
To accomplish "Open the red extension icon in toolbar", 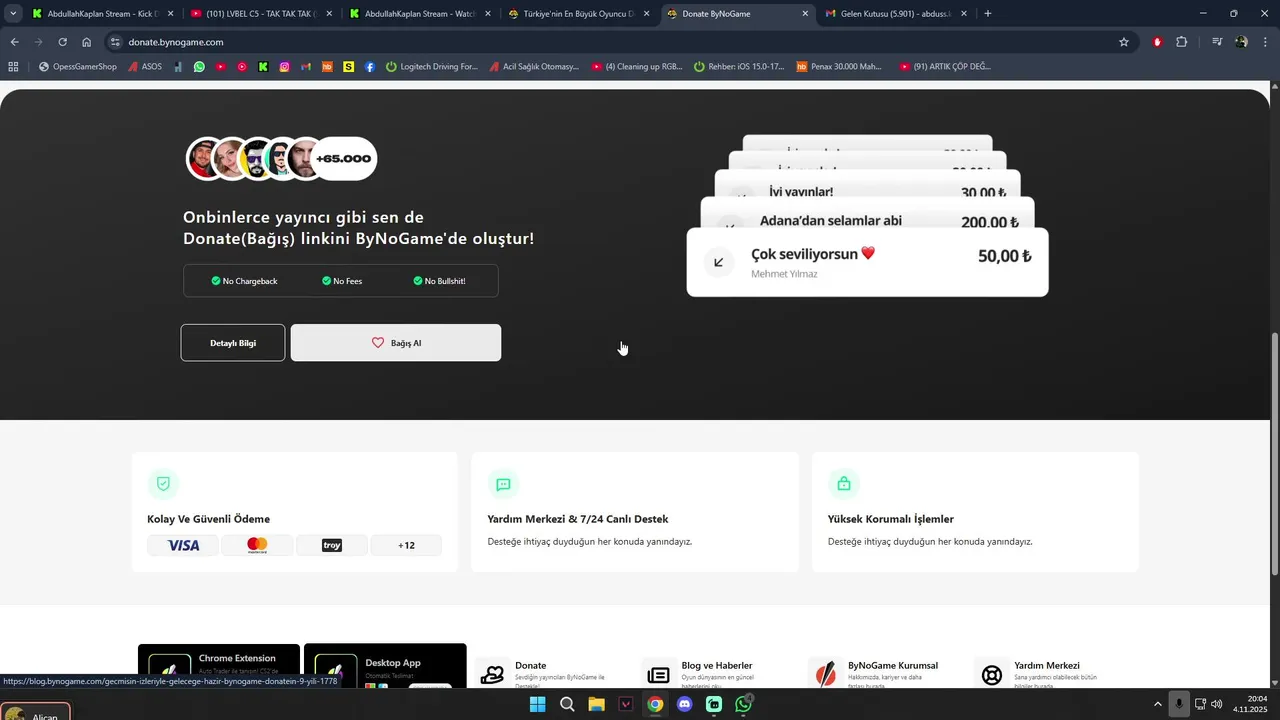I will pyautogui.click(x=1158, y=42).
